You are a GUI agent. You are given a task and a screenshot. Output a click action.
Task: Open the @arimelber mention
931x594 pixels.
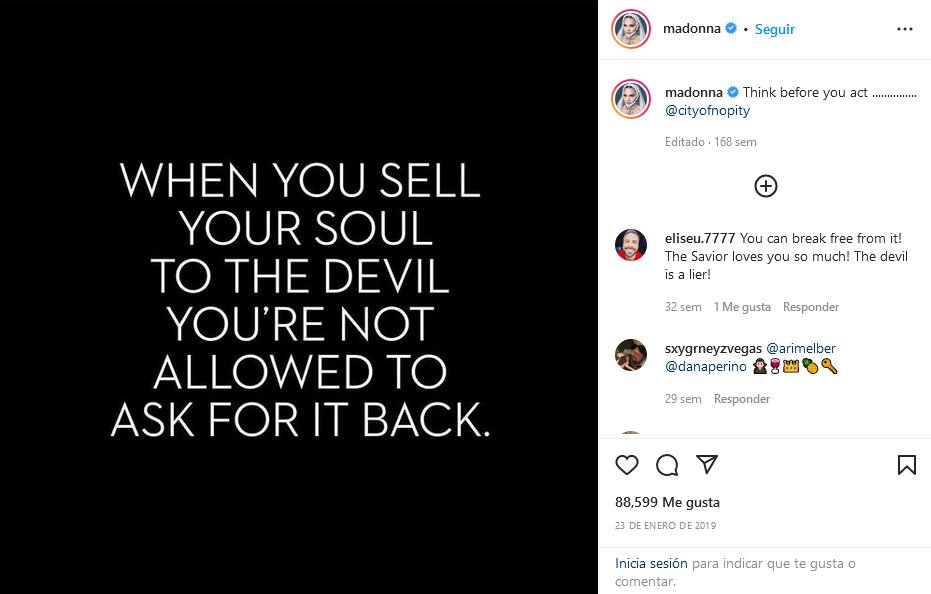(x=801, y=348)
